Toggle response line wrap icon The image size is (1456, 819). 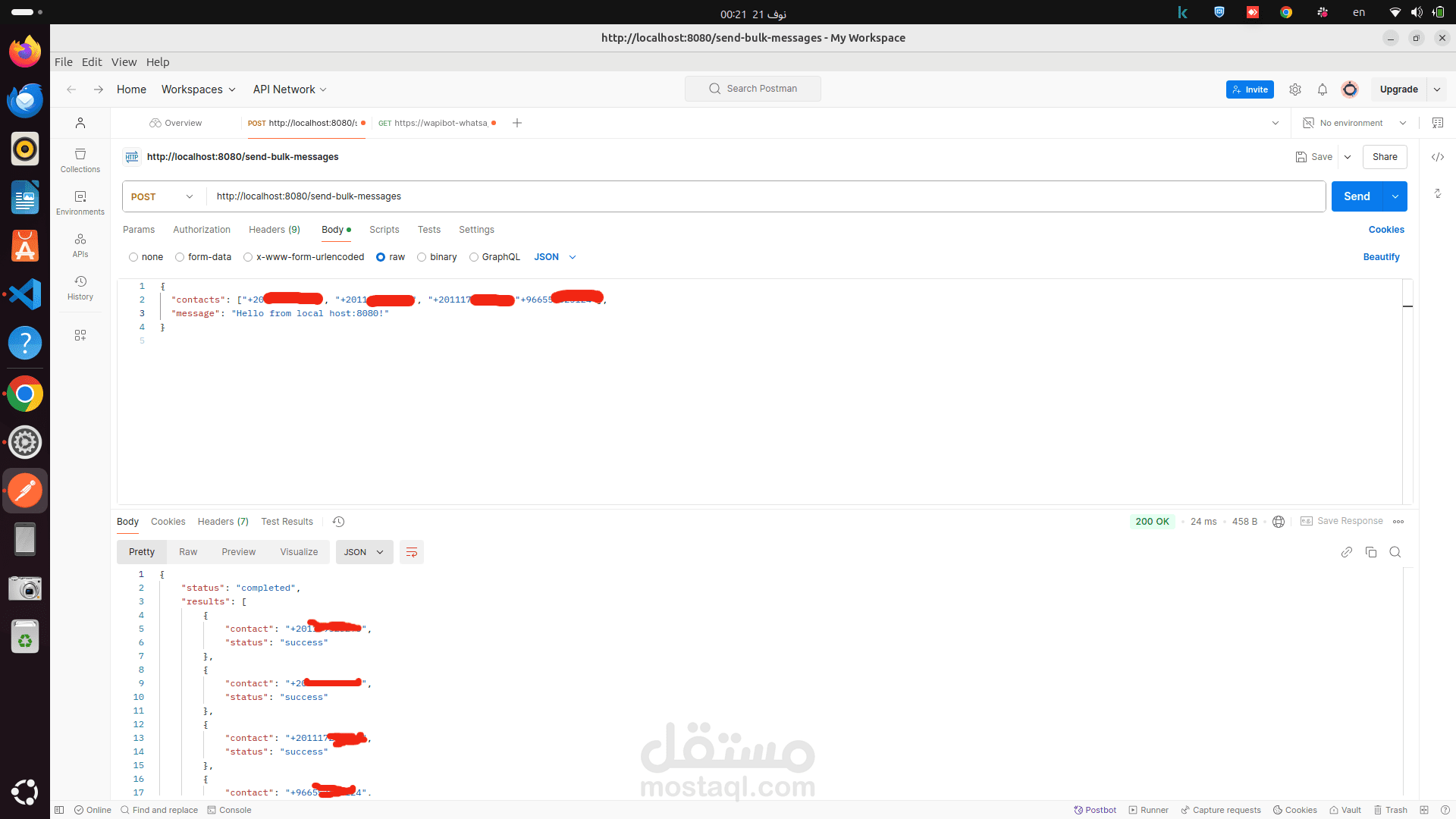pos(411,552)
